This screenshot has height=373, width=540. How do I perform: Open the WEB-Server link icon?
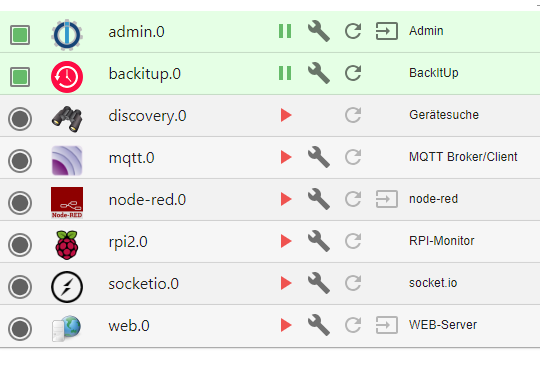click(387, 325)
